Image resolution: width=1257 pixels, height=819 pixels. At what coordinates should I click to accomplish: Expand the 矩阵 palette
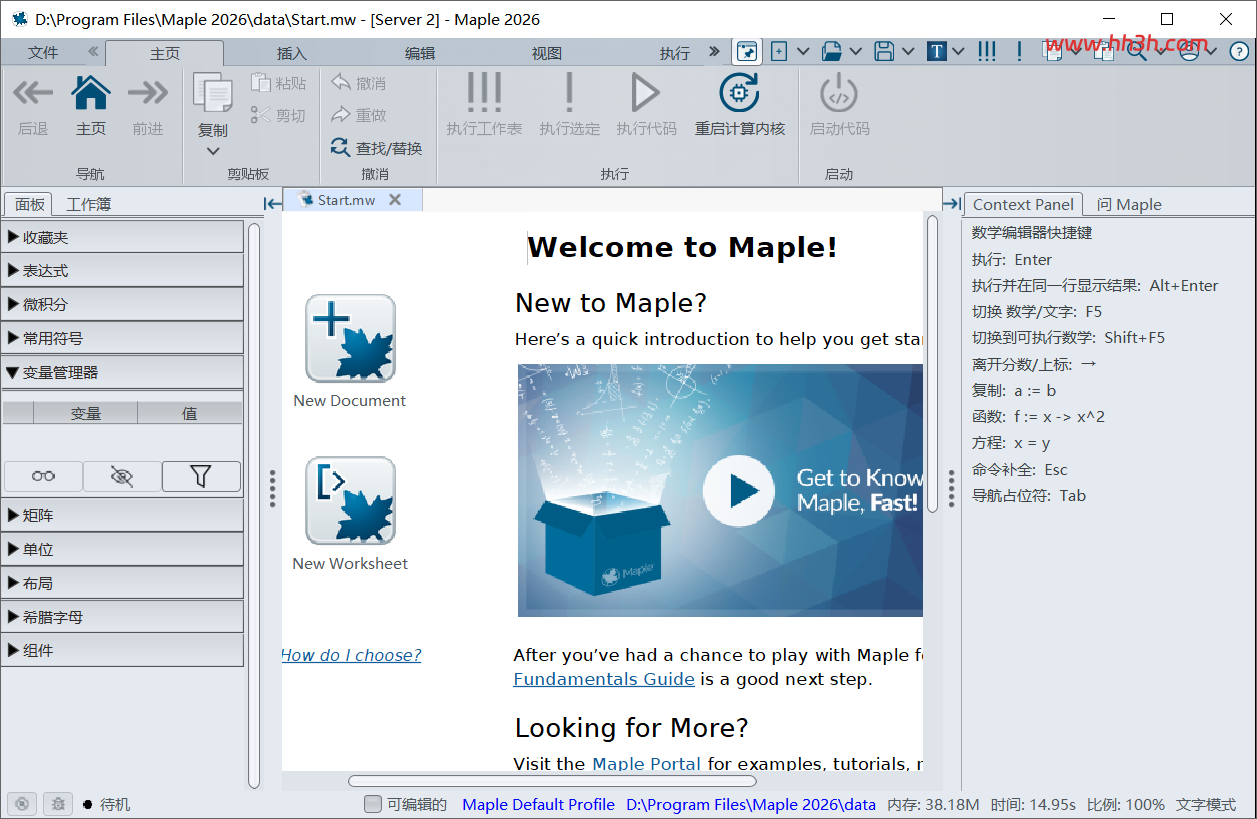[x=122, y=515]
